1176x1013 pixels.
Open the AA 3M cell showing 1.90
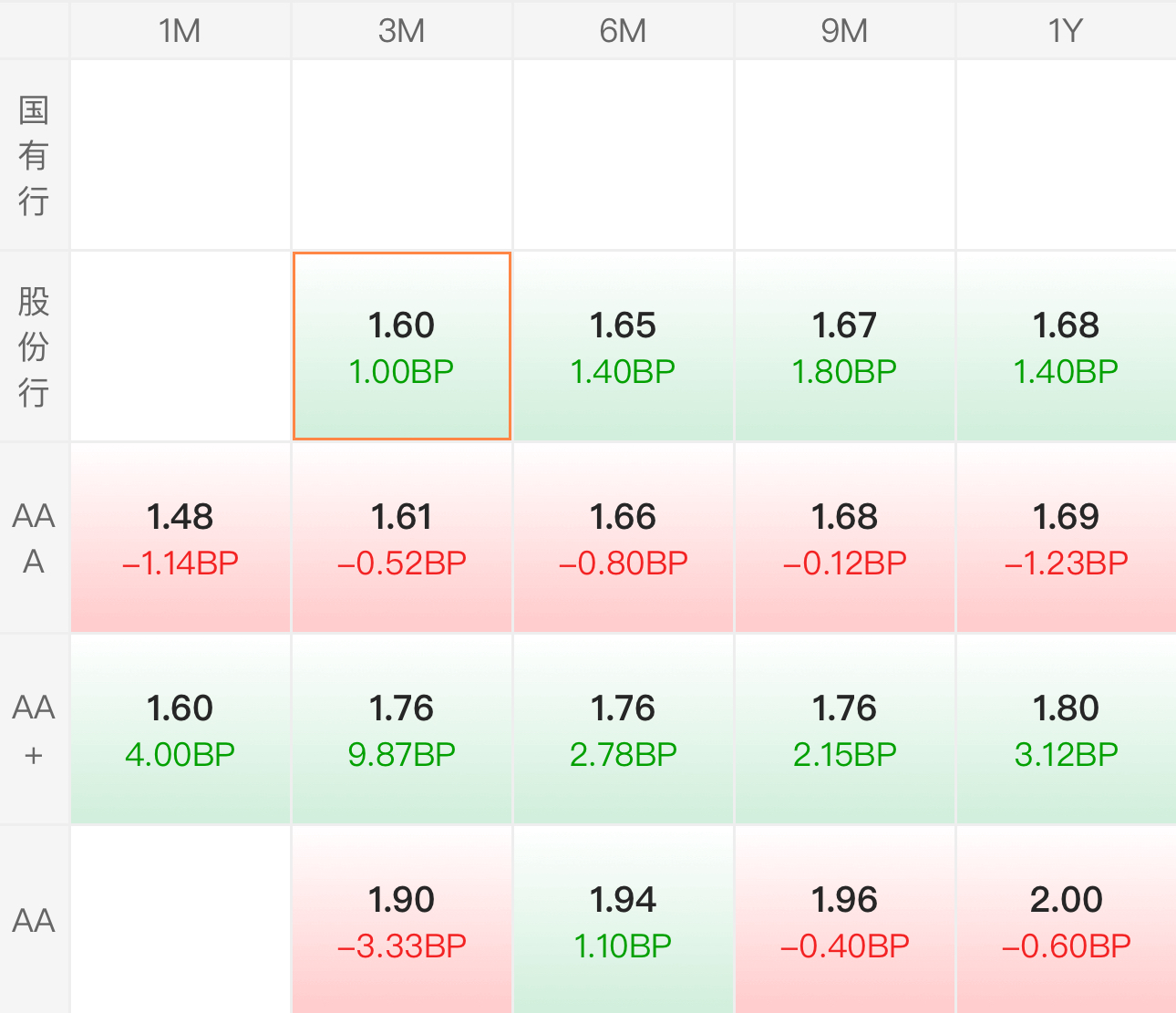pyautogui.click(x=401, y=921)
